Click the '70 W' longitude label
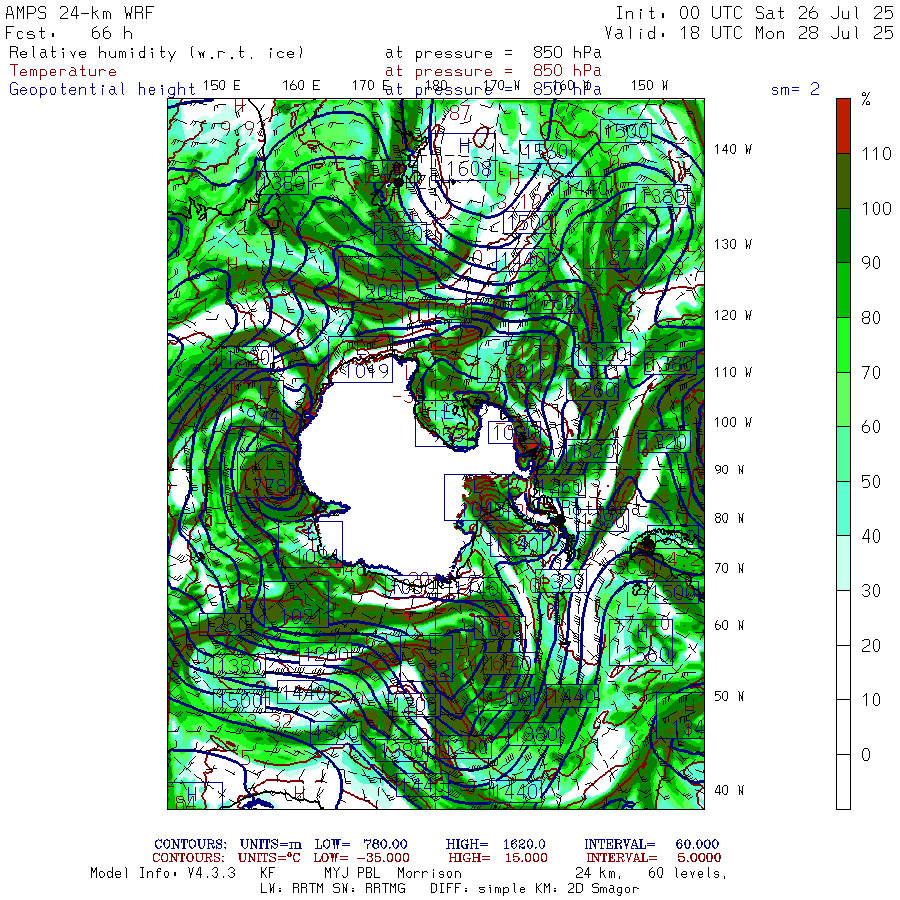 tap(729, 568)
